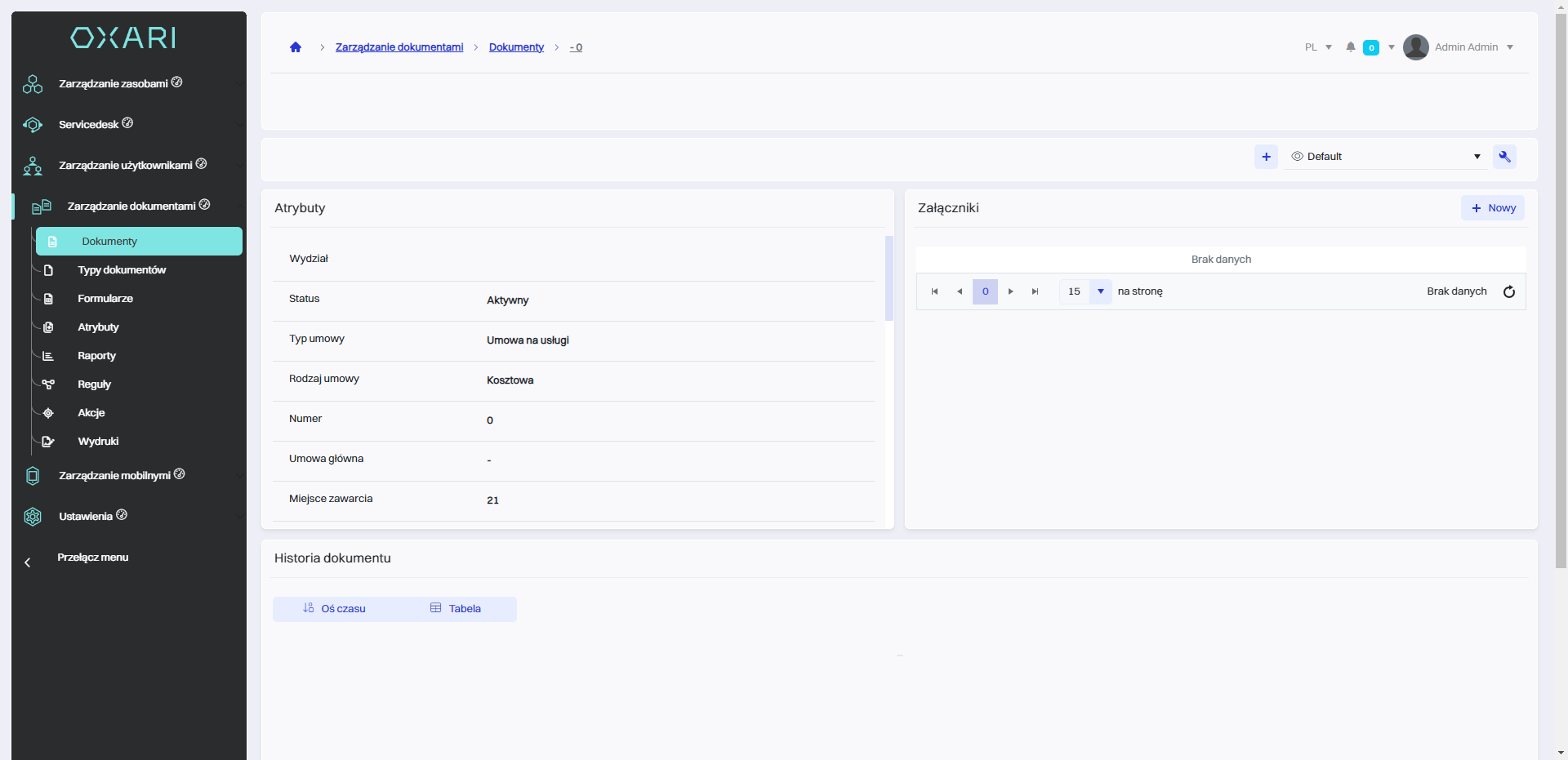
Task: Click the home breadcrumb icon
Action: [x=296, y=47]
